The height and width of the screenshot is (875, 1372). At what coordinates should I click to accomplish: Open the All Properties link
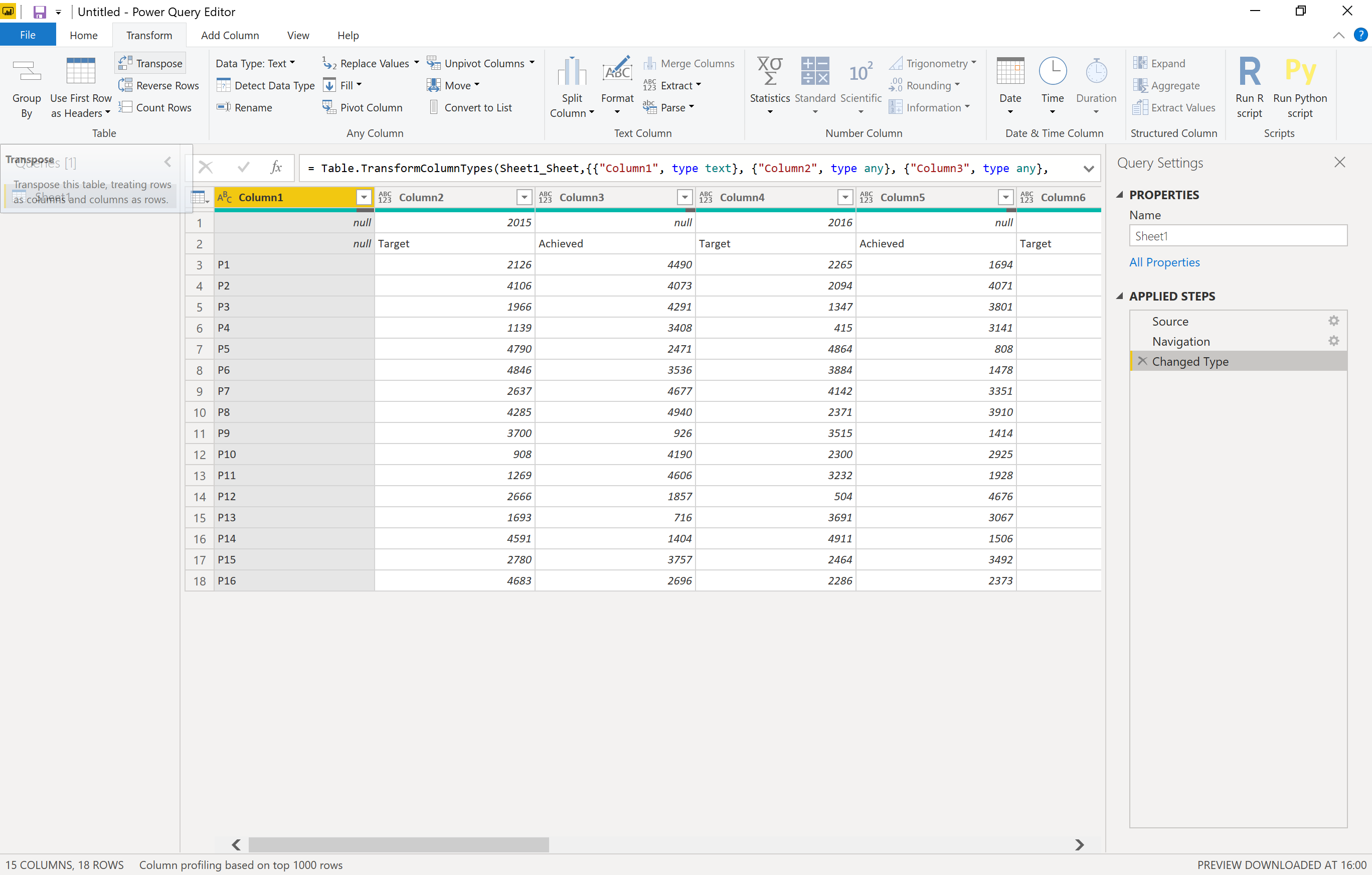(x=1164, y=262)
